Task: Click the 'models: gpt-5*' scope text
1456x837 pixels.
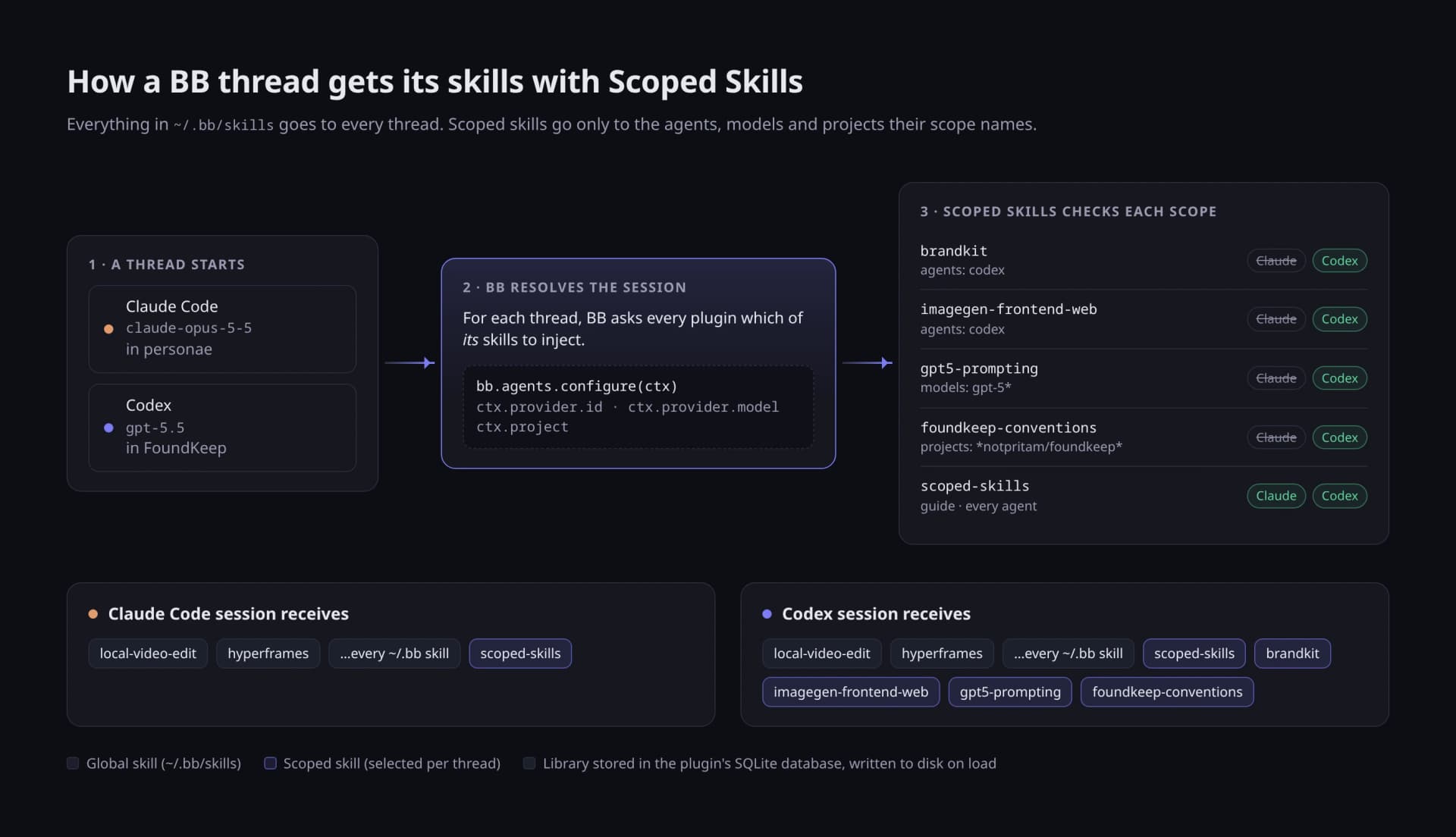Action: pos(965,387)
